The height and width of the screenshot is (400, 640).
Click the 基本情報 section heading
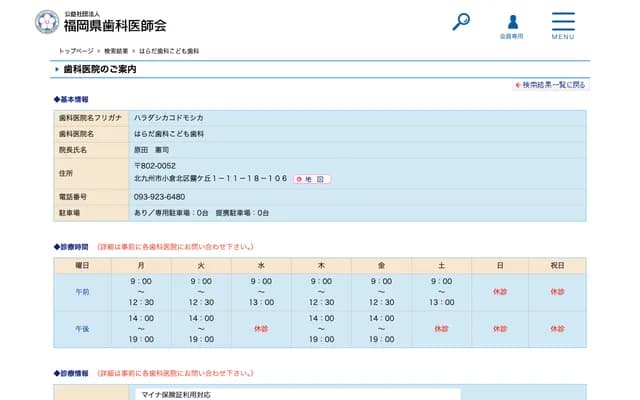(x=71, y=100)
